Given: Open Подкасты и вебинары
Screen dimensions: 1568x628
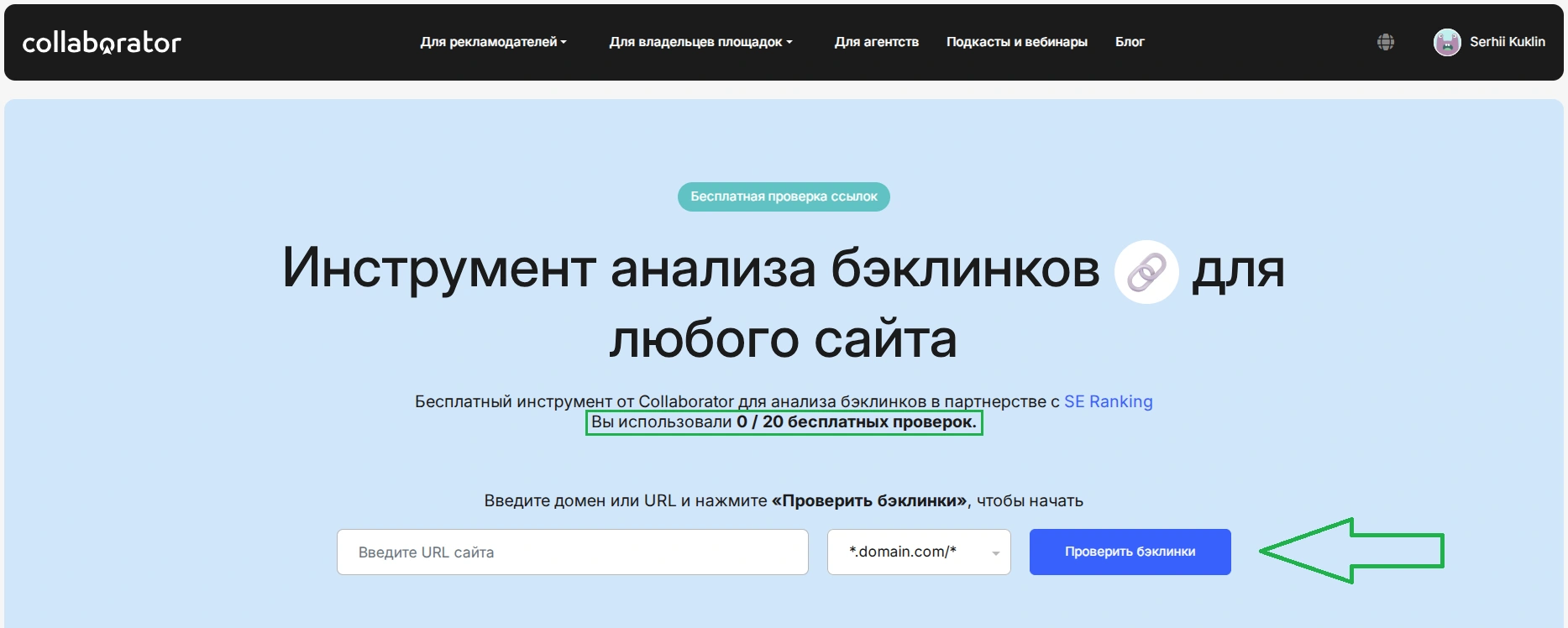Looking at the screenshot, I should [x=1016, y=42].
